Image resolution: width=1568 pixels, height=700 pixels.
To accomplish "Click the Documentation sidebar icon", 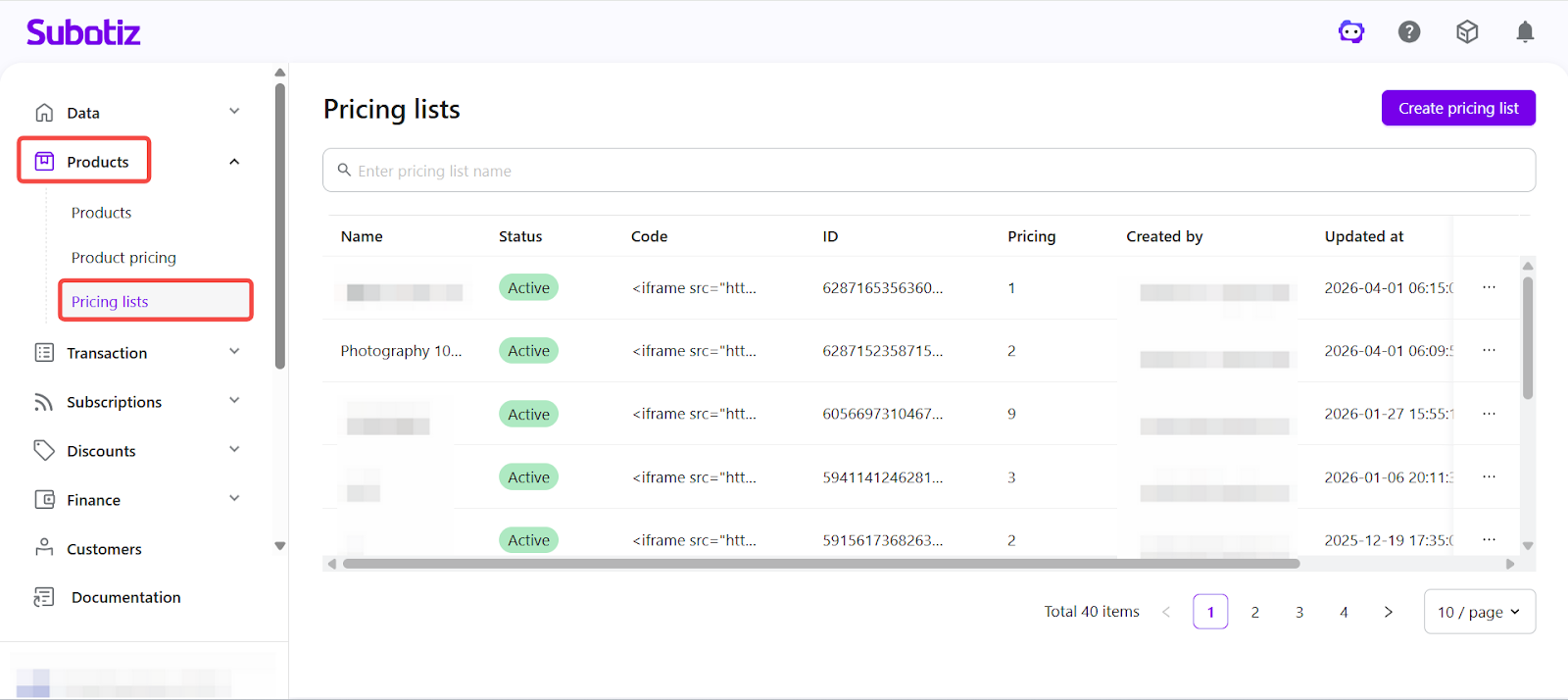I will 44,597.
